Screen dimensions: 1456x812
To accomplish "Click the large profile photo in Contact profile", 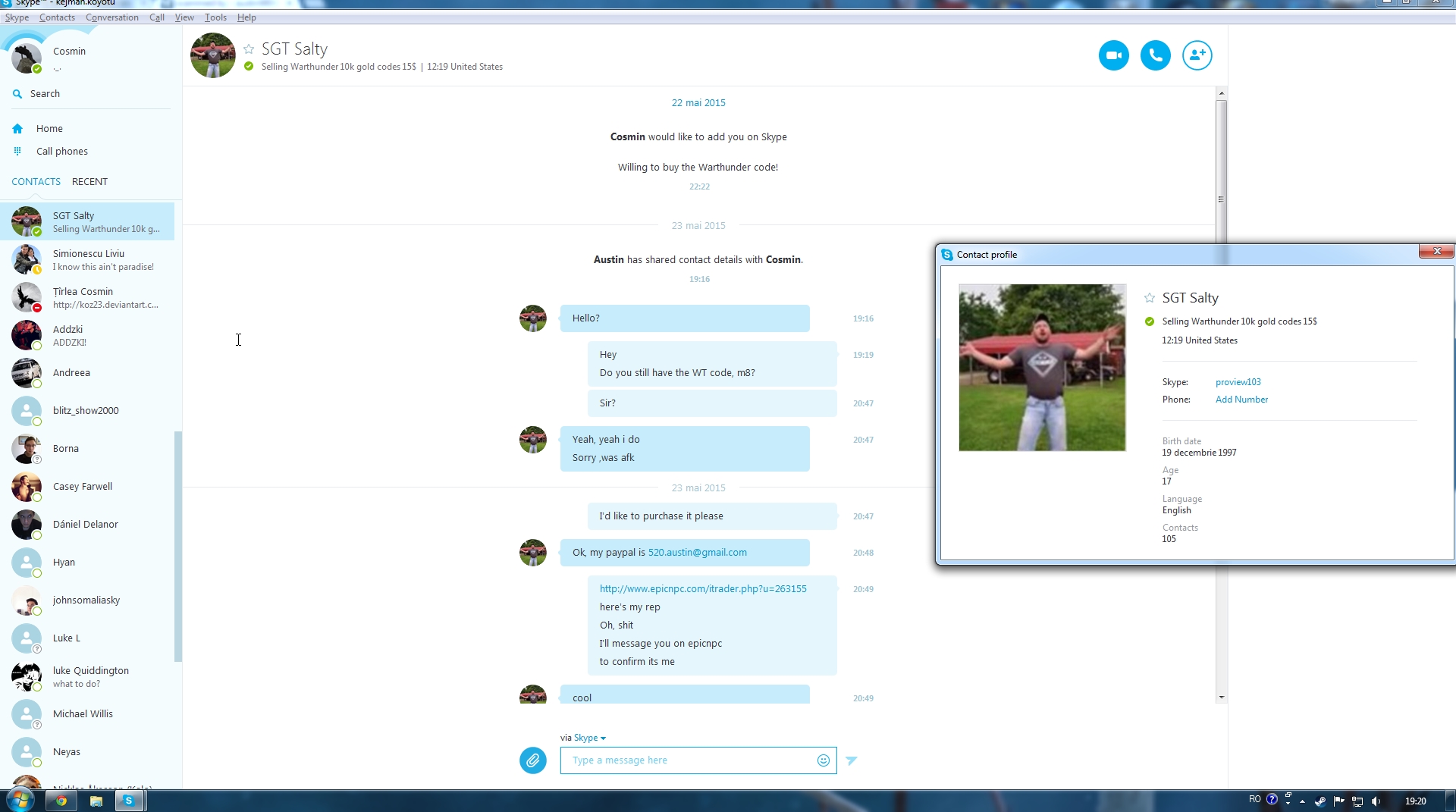I will [x=1042, y=368].
